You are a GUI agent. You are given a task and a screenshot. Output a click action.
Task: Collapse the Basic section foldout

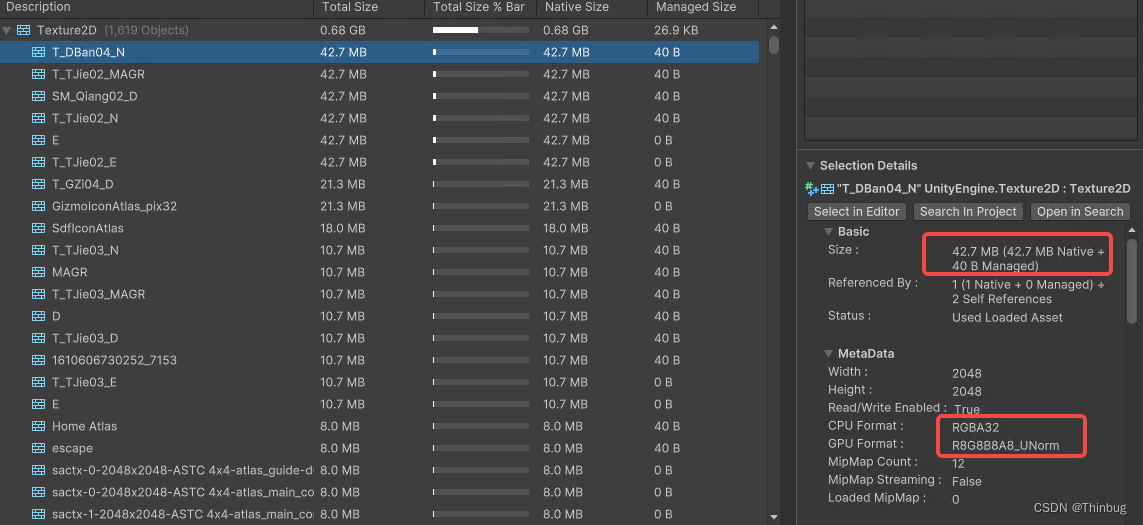tap(828, 232)
